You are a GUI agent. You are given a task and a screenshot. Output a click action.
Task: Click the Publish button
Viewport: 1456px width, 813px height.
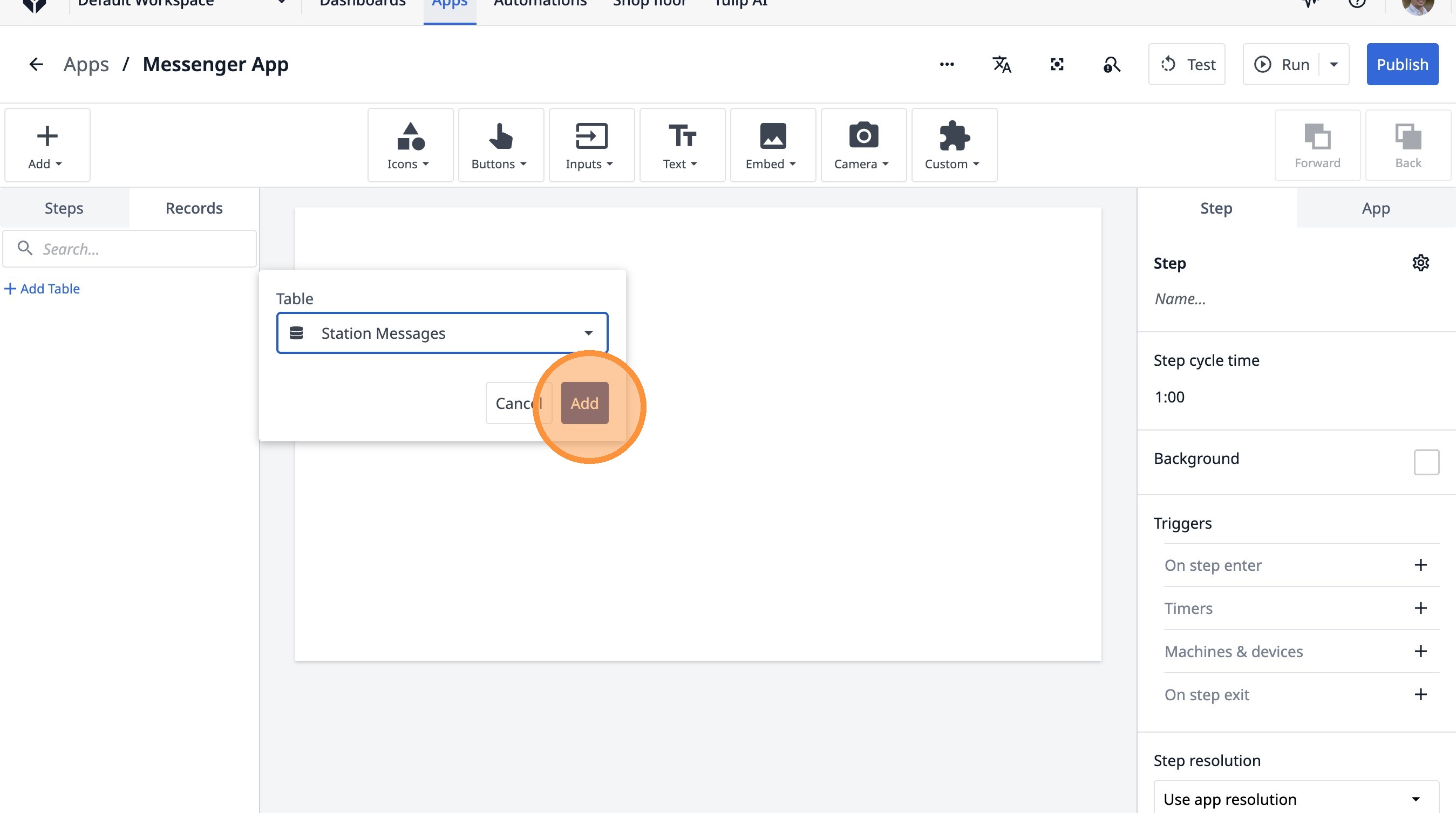[1401, 64]
